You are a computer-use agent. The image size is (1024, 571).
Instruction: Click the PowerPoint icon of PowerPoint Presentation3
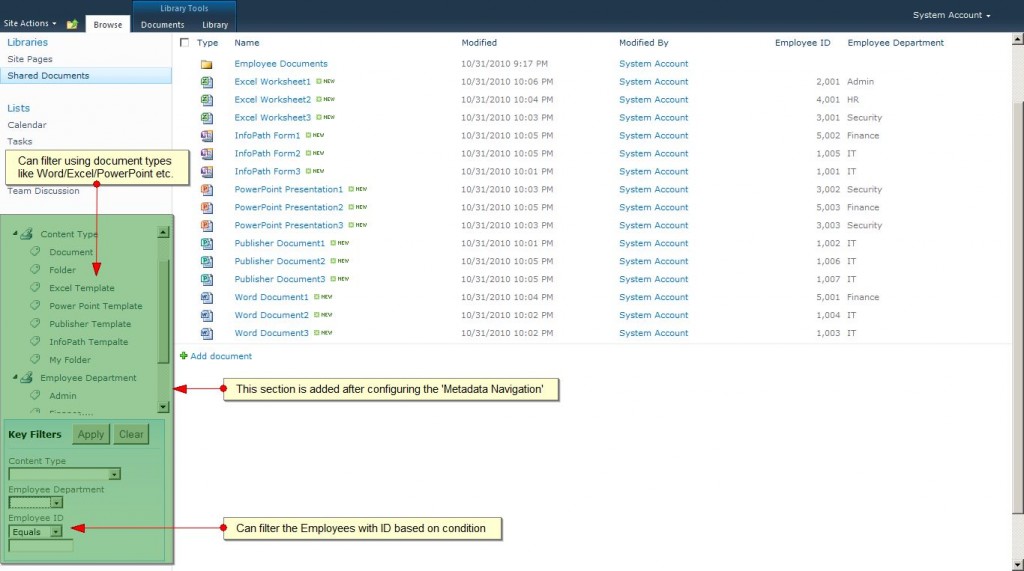(206, 225)
